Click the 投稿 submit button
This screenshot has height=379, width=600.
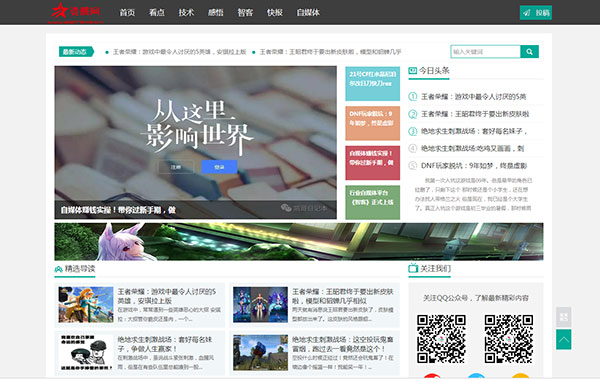(x=536, y=13)
